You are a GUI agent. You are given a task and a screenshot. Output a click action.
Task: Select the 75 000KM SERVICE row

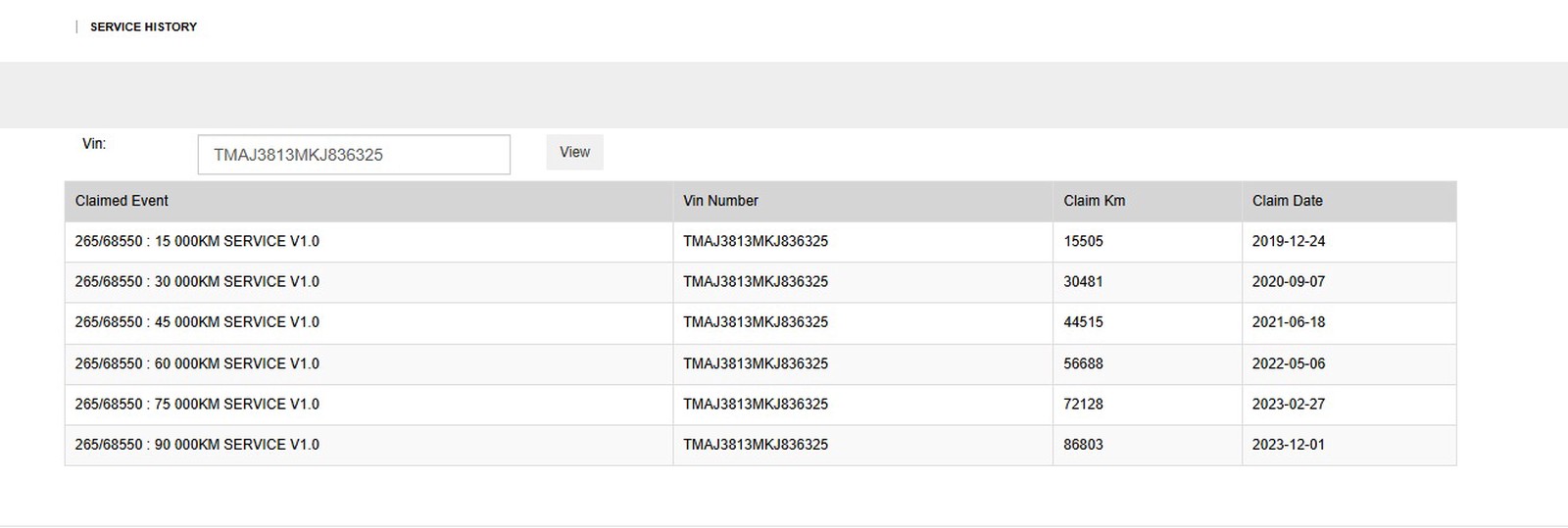197,404
